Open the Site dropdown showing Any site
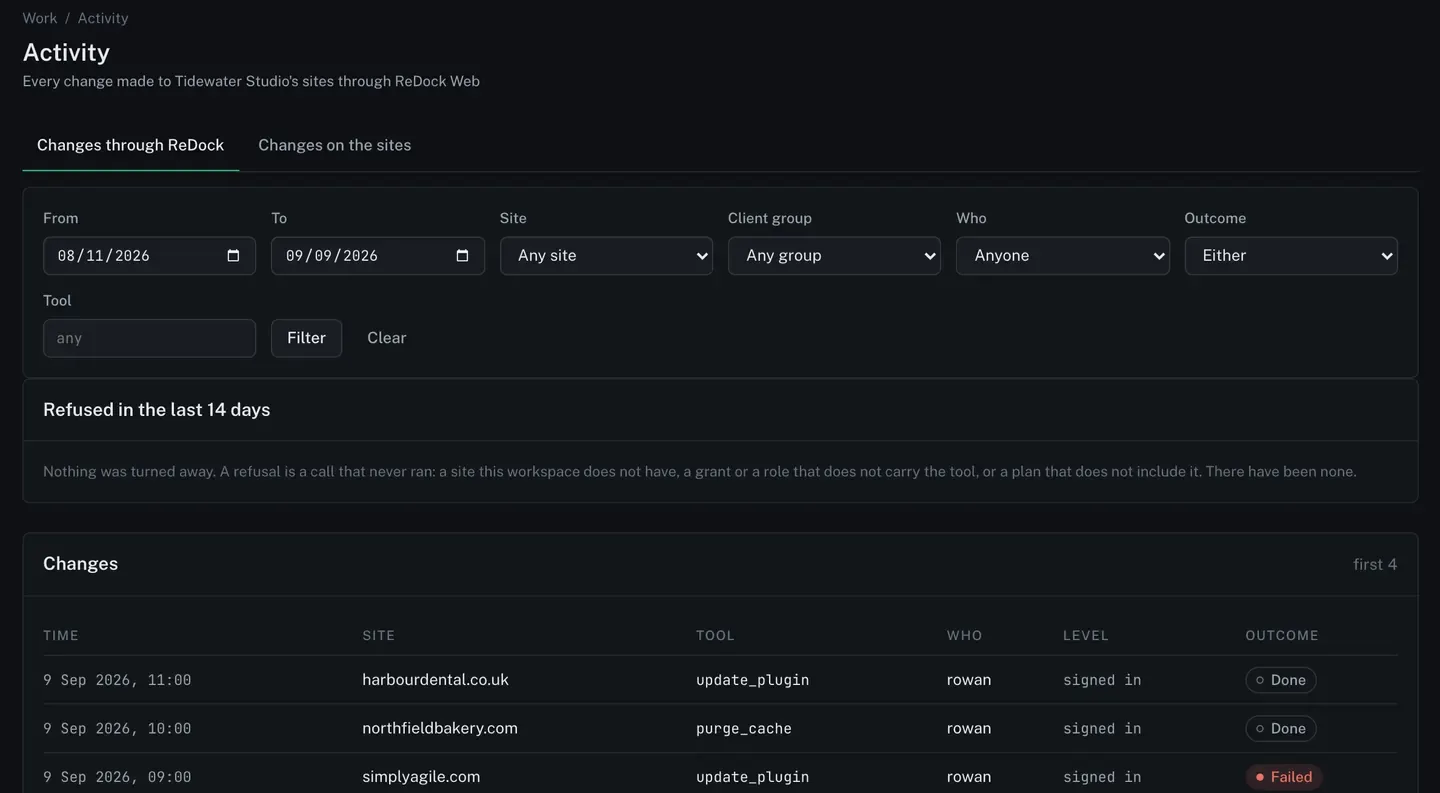Image resolution: width=1440 pixels, height=793 pixels. (x=606, y=256)
